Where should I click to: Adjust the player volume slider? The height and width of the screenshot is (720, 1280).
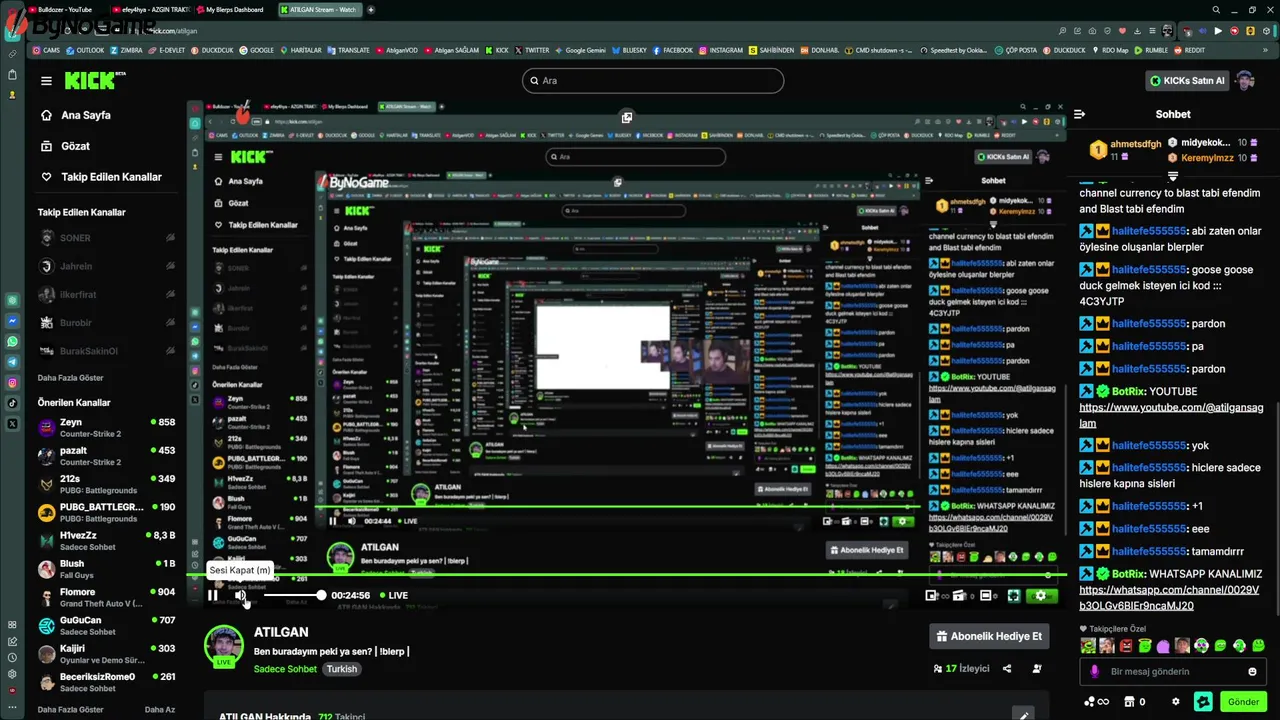point(293,595)
